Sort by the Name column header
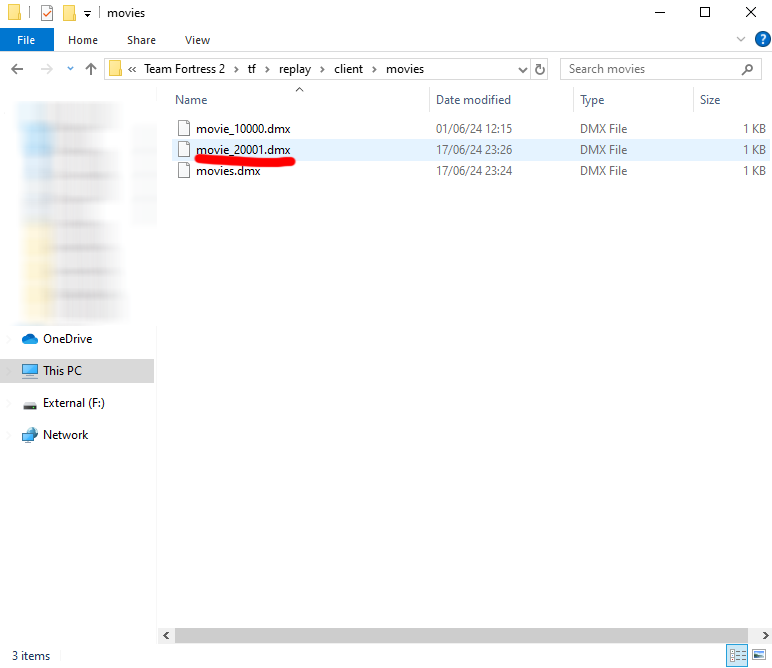The height and width of the screenshot is (668, 772). pyautogui.click(x=191, y=100)
